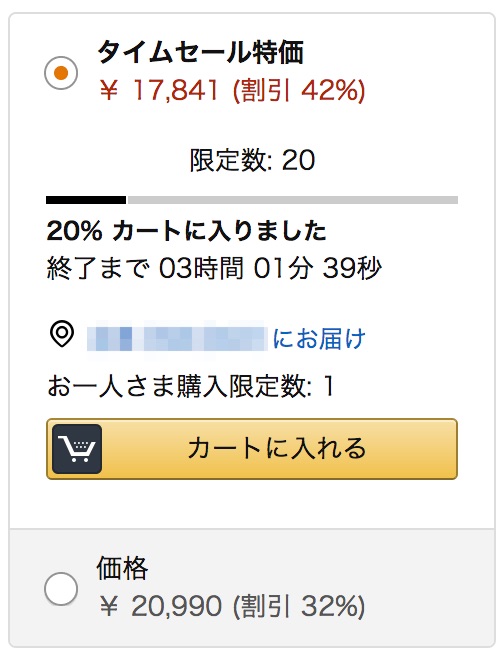Click the 限定数: 20 text
Screen dimensions: 504x654
click(252, 160)
